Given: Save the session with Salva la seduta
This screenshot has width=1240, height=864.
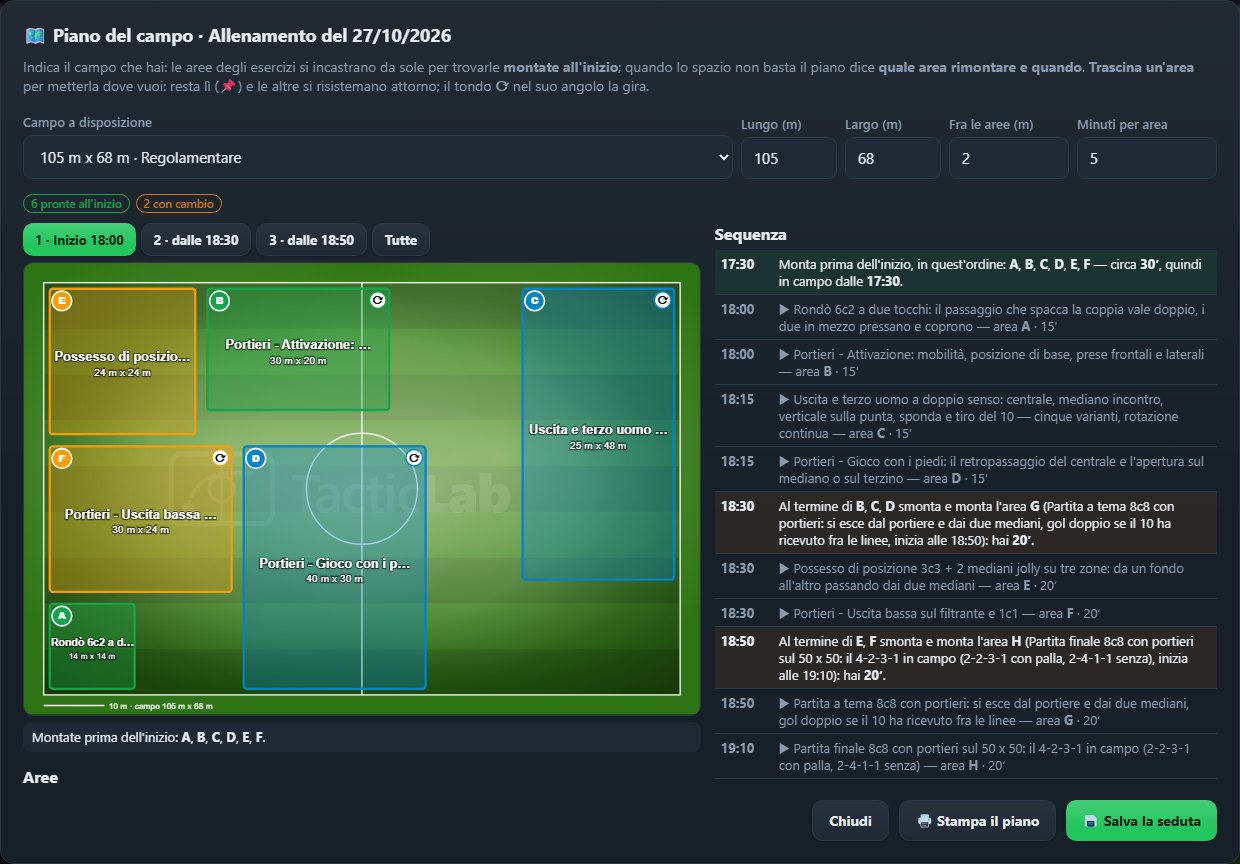Looking at the screenshot, I should (x=1141, y=821).
